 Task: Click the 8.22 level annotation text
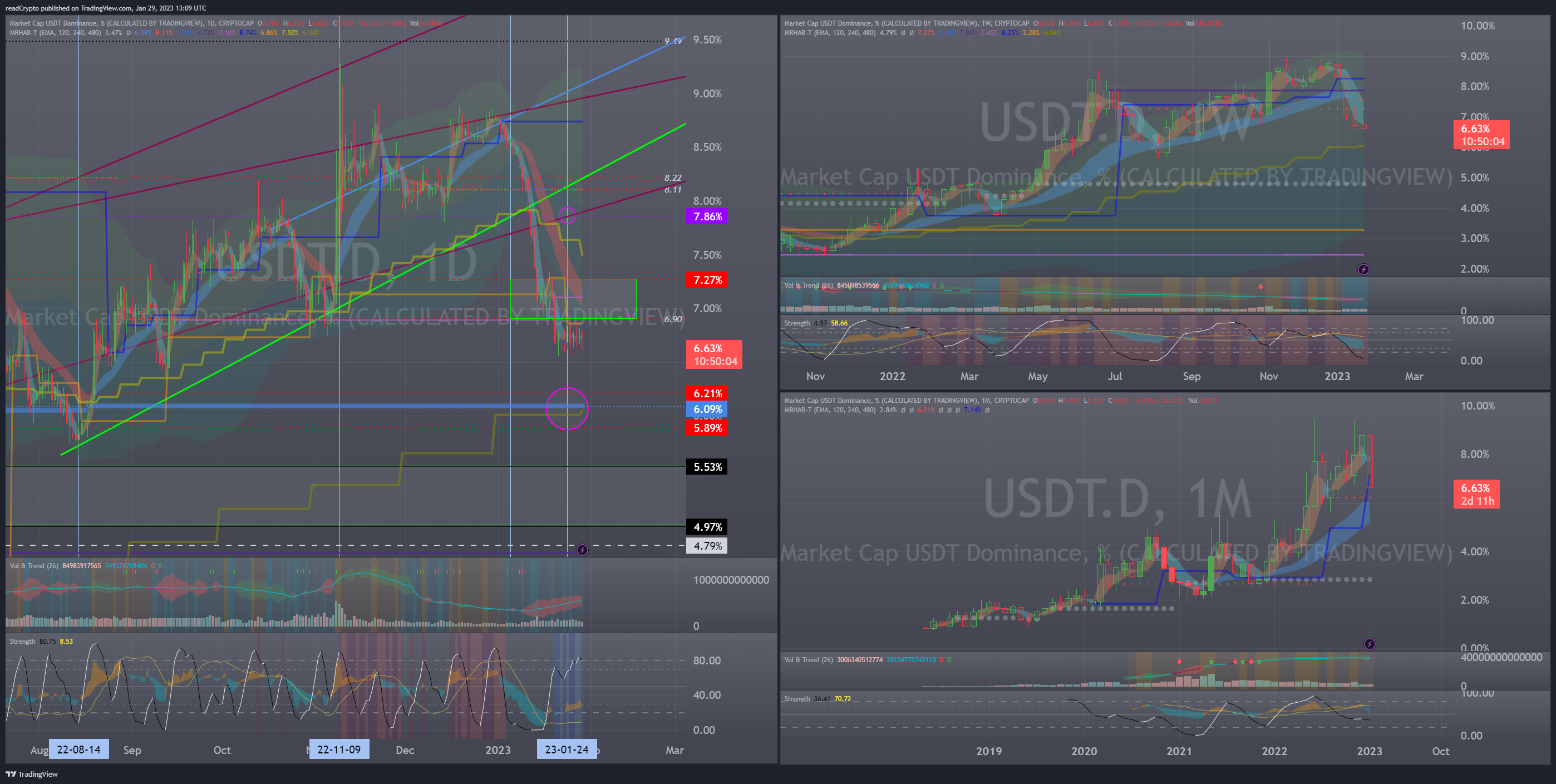[673, 177]
